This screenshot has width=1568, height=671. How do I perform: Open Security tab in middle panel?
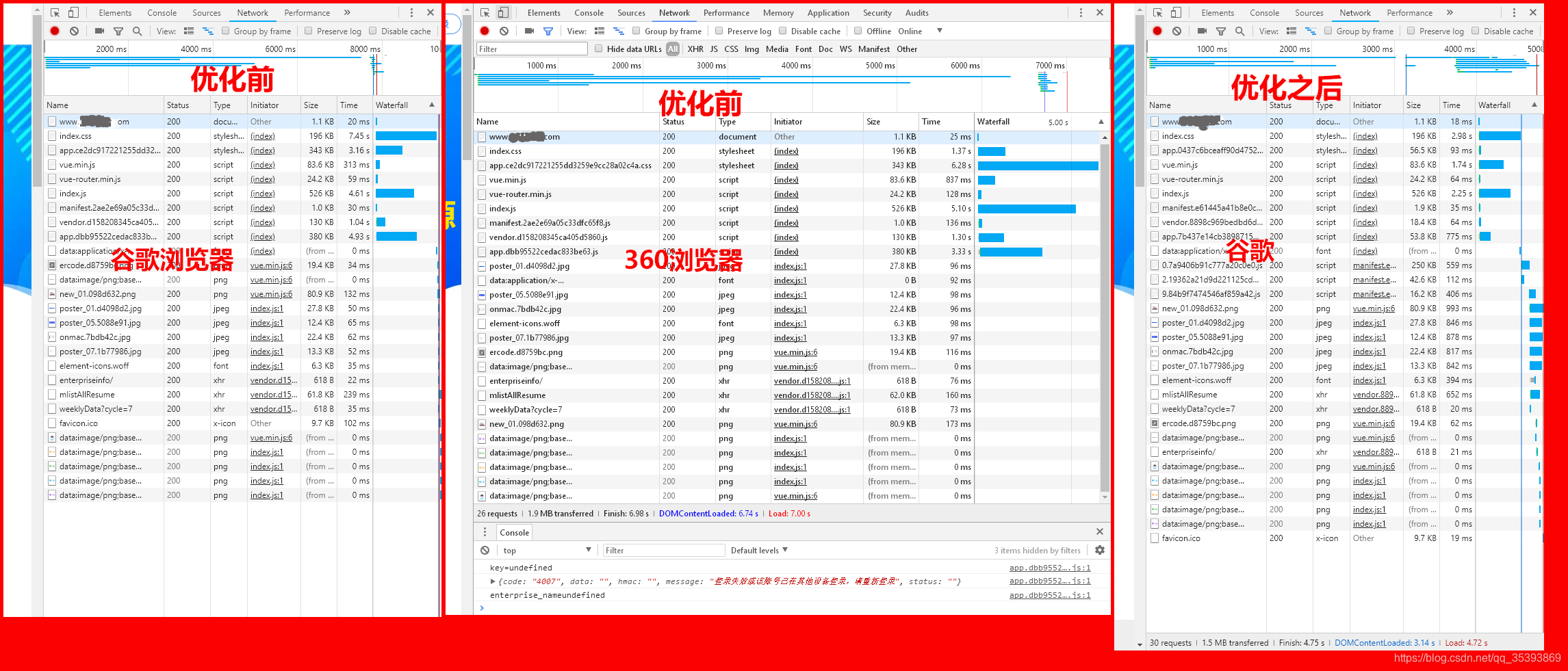pyautogui.click(x=877, y=12)
